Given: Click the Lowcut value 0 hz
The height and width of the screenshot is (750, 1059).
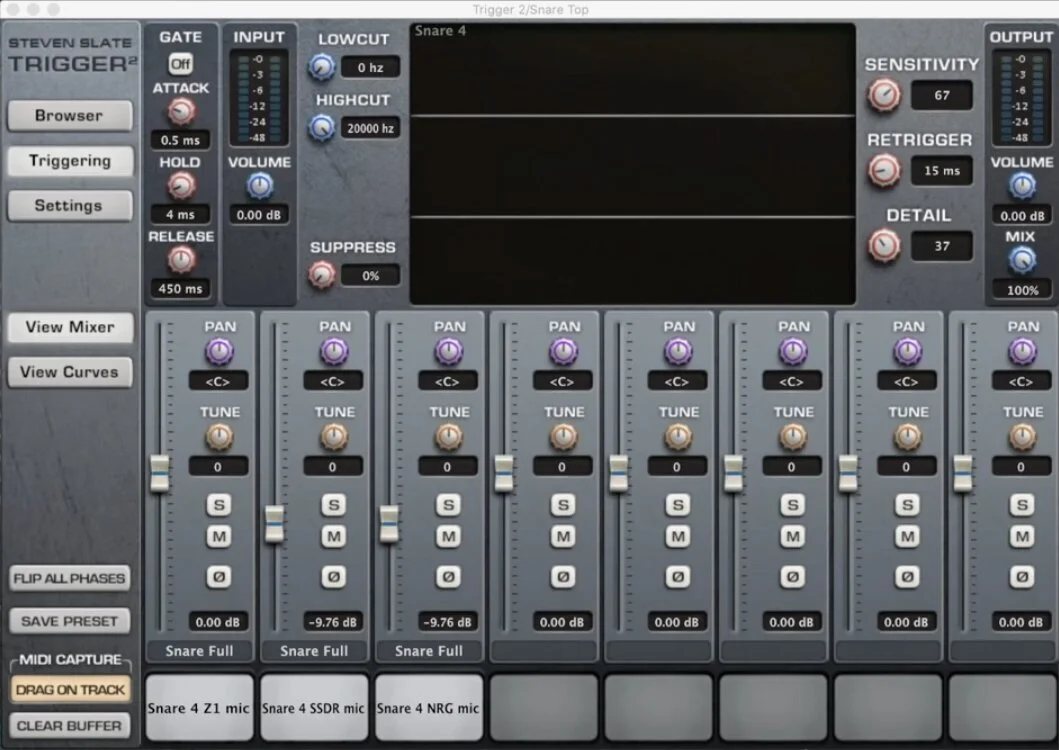Looking at the screenshot, I should (370, 67).
